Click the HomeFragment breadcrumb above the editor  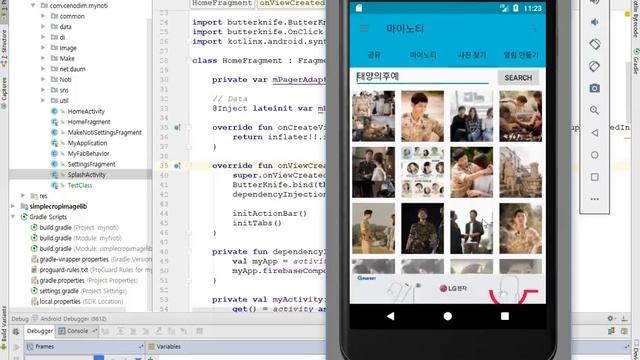pyautogui.click(x=222, y=3)
